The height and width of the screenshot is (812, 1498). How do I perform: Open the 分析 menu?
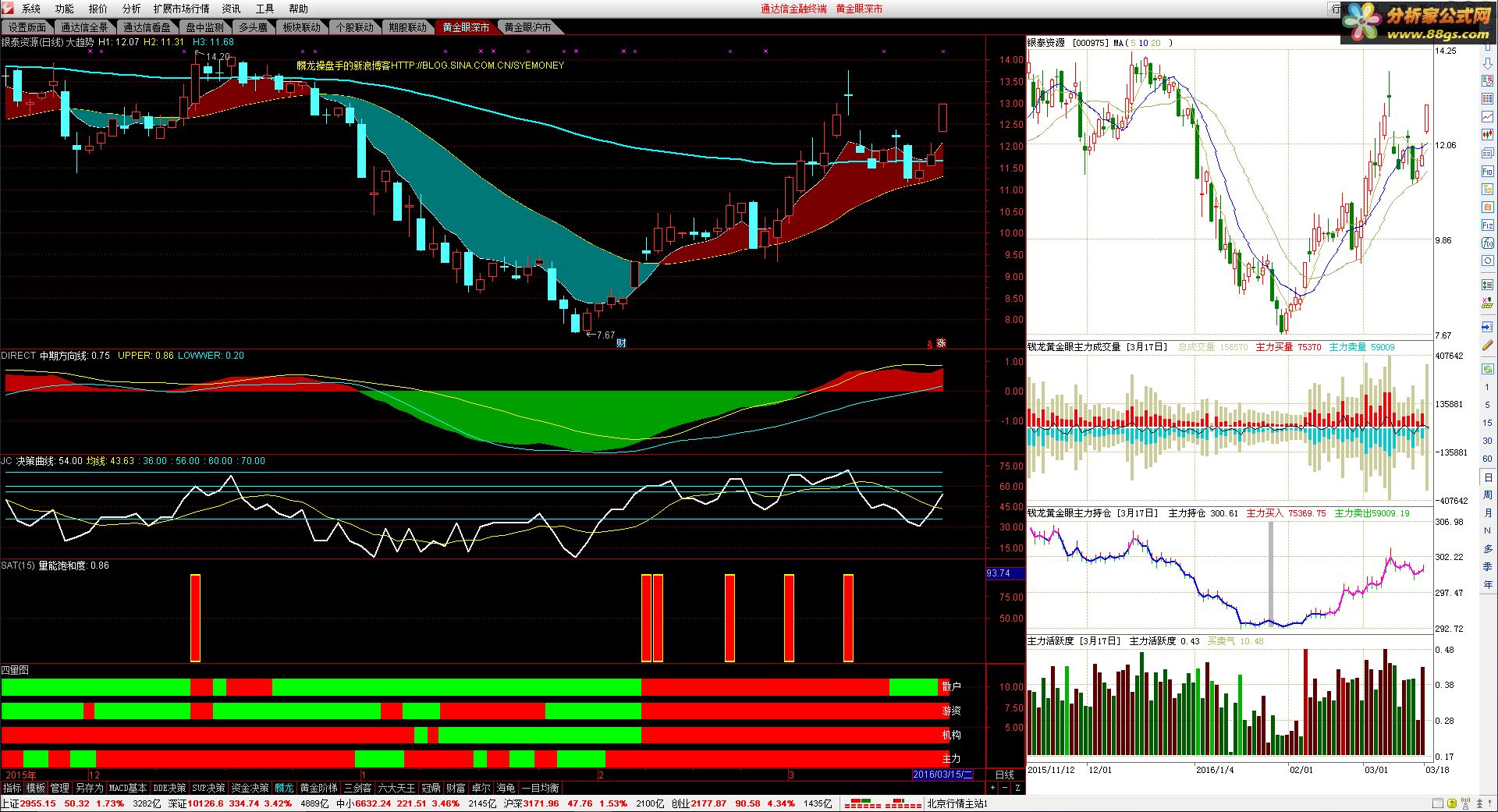132,9
